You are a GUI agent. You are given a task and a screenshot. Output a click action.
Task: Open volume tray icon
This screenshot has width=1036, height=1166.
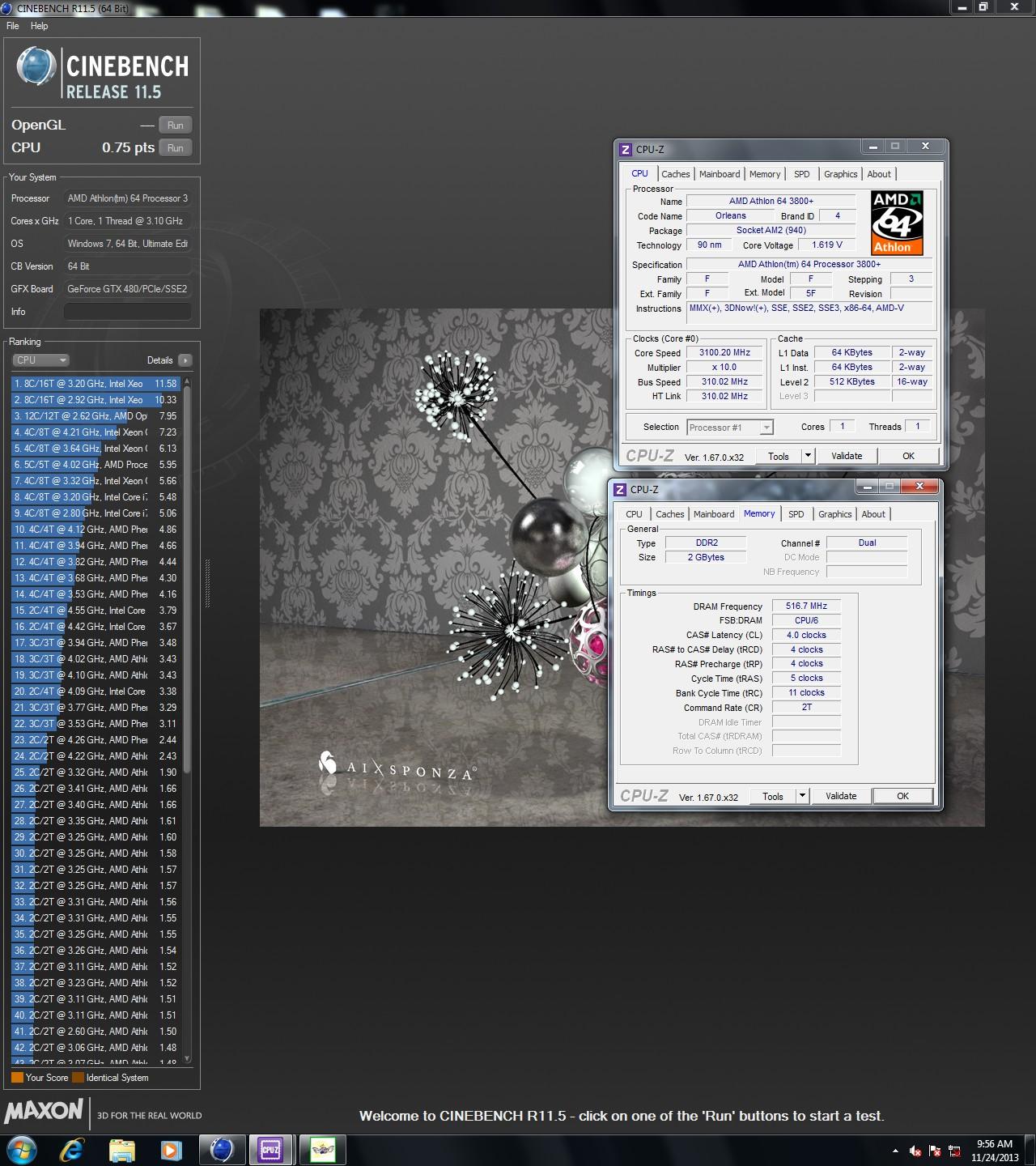915,1151
